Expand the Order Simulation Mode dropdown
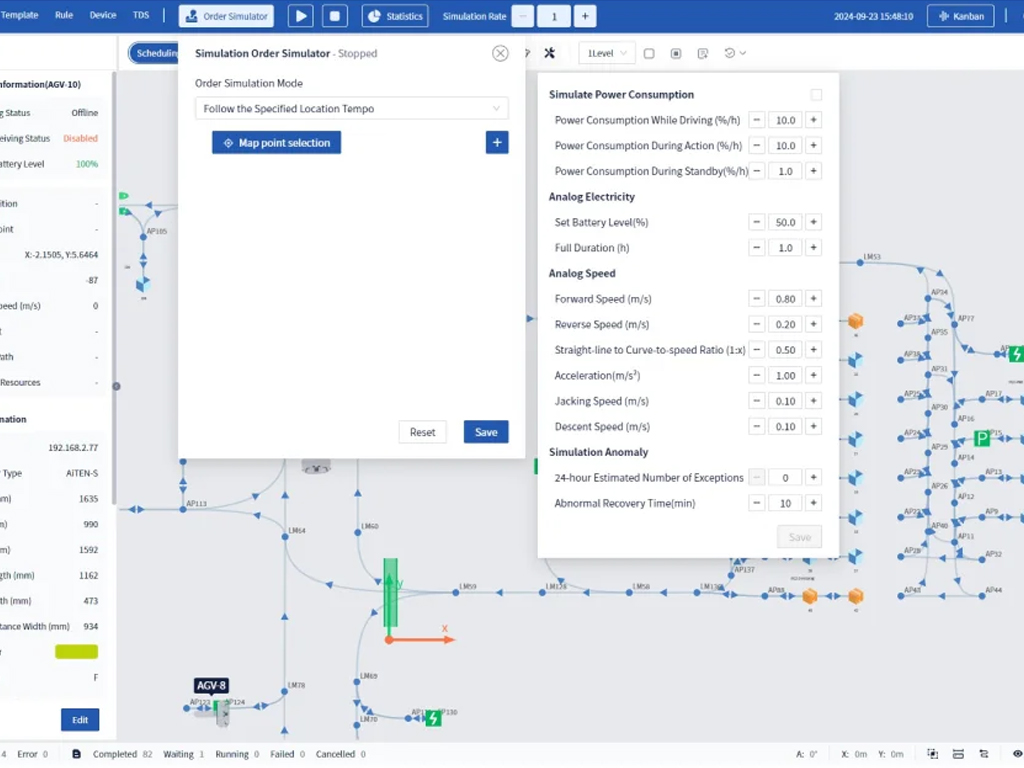Viewport: 1024px width, 768px height. [x=351, y=109]
